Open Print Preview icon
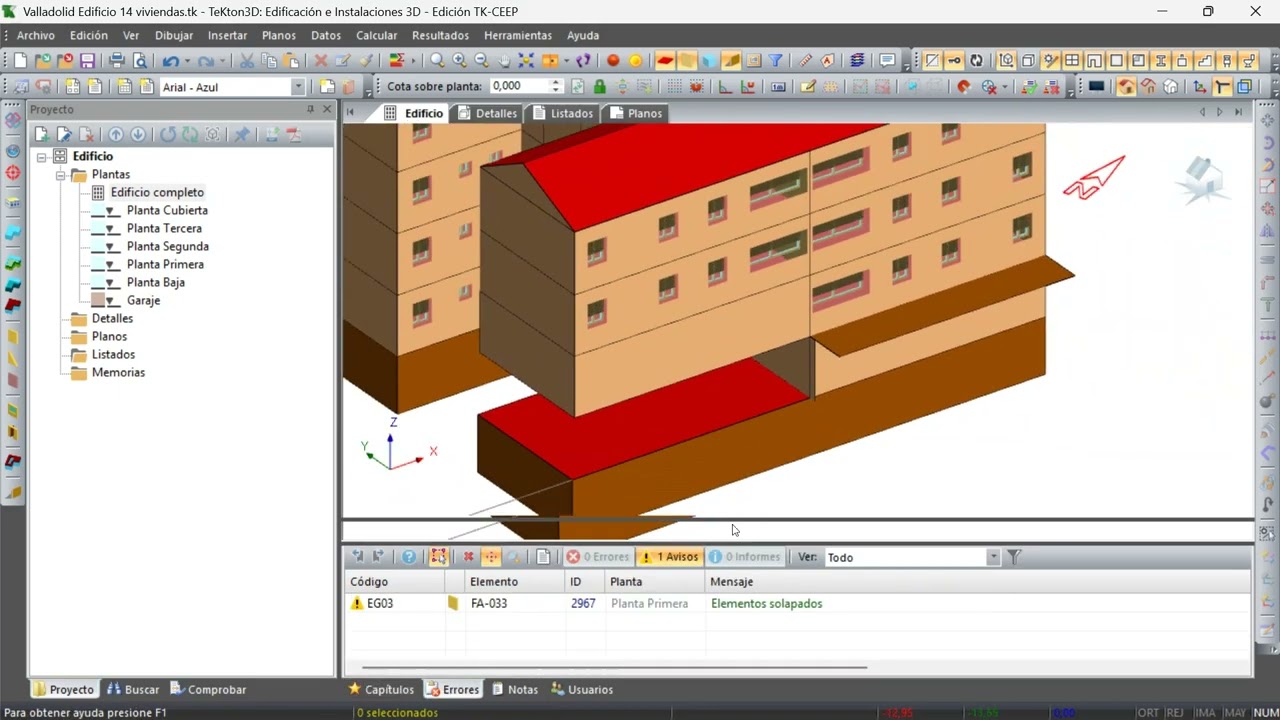 click(x=140, y=61)
